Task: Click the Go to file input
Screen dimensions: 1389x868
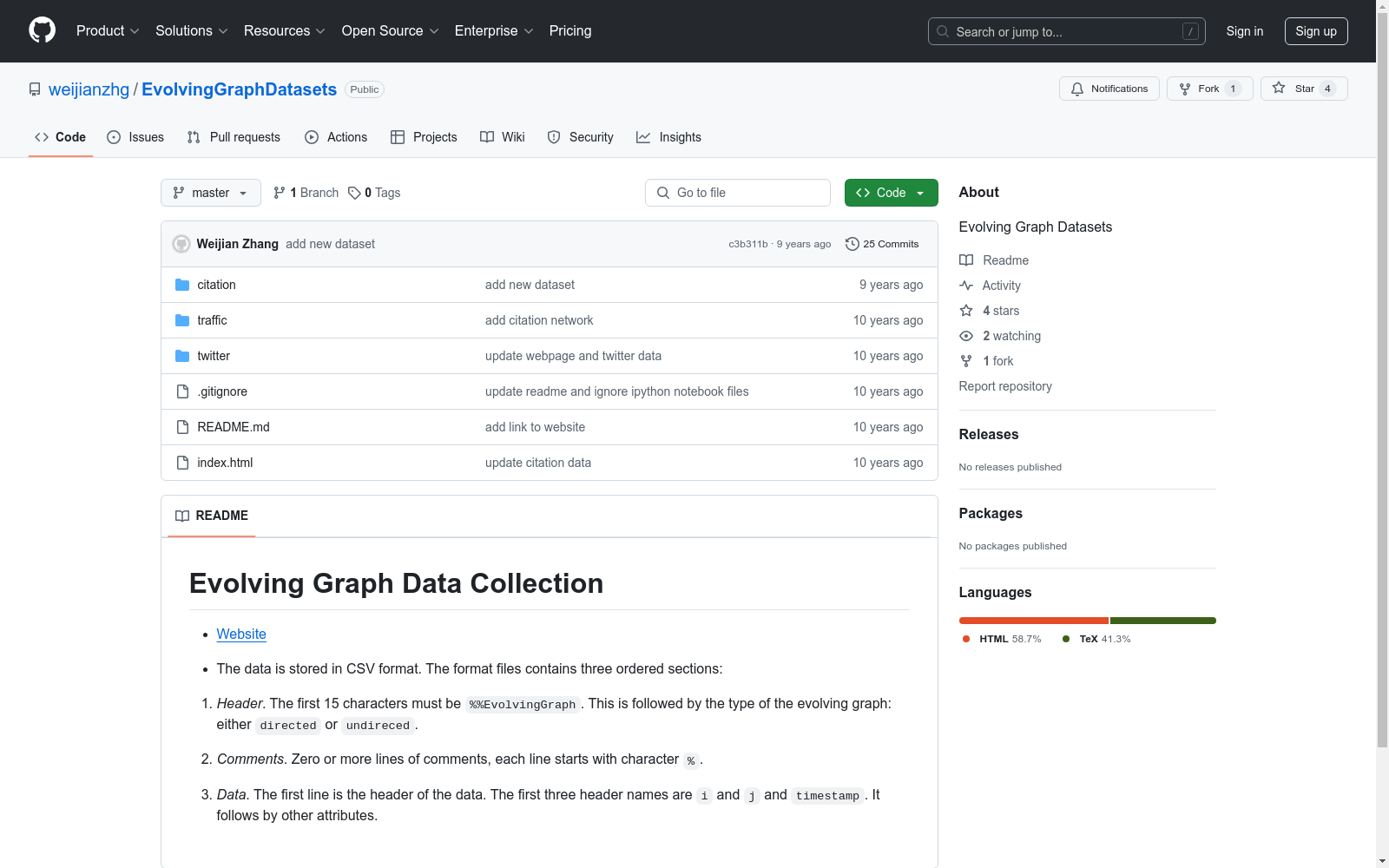Action: (738, 193)
